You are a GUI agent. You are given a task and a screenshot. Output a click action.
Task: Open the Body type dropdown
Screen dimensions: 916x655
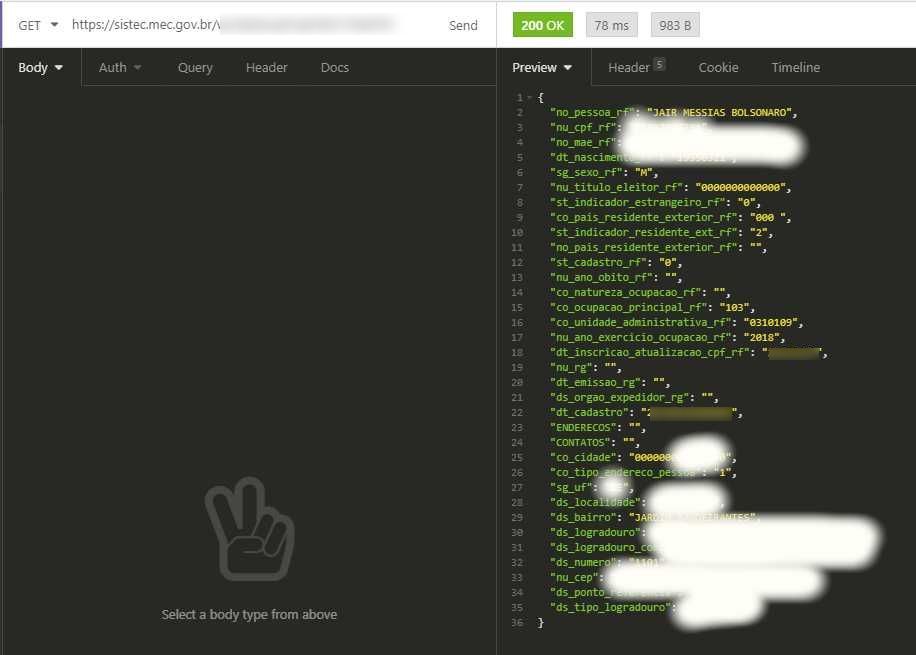40,67
